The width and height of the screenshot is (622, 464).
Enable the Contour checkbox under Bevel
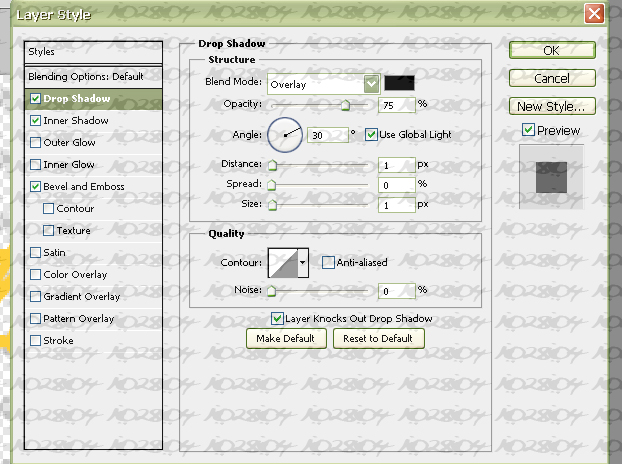(x=48, y=209)
